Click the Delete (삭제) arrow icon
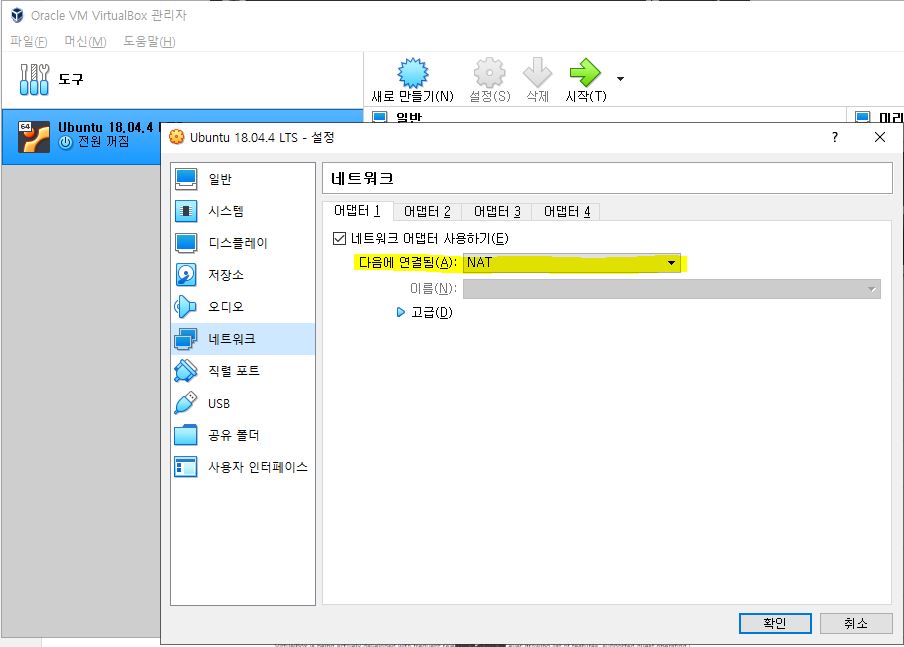The image size is (904, 647). click(x=537, y=73)
